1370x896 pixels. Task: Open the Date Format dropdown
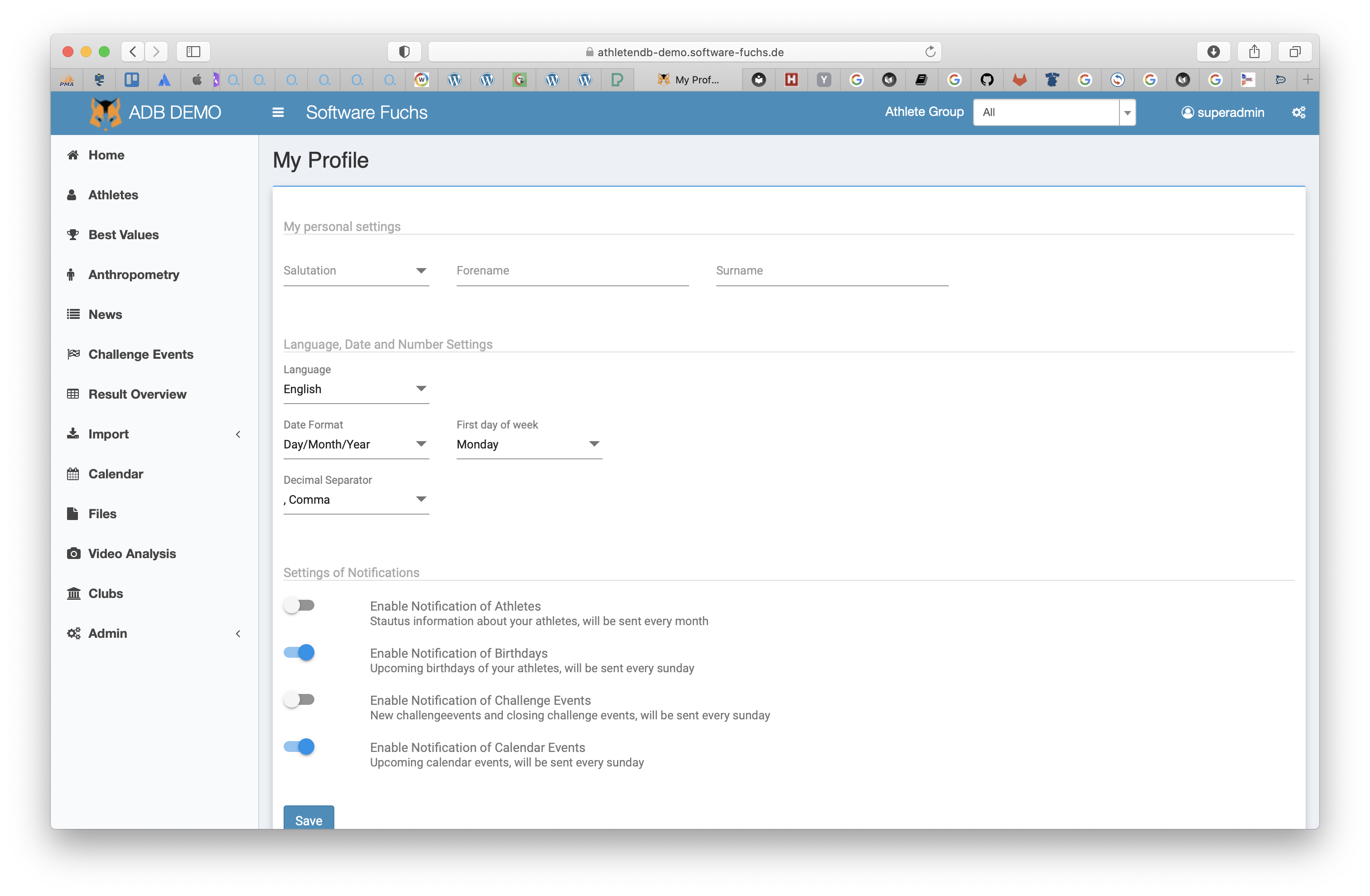point(356,444)
